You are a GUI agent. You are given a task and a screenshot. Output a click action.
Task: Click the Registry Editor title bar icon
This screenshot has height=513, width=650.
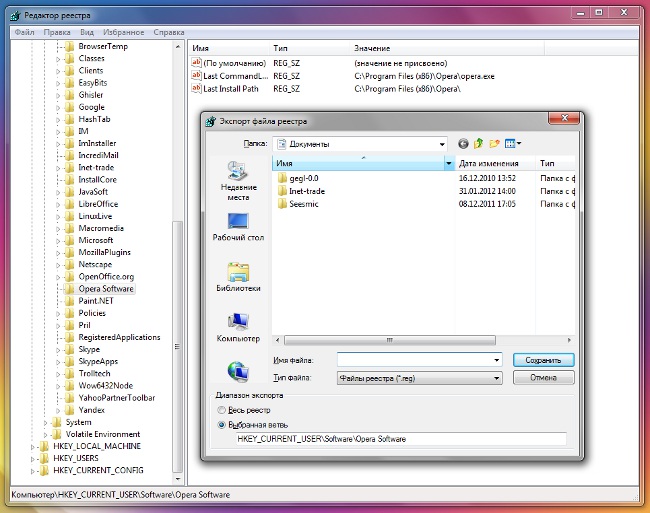pos(15,16)
